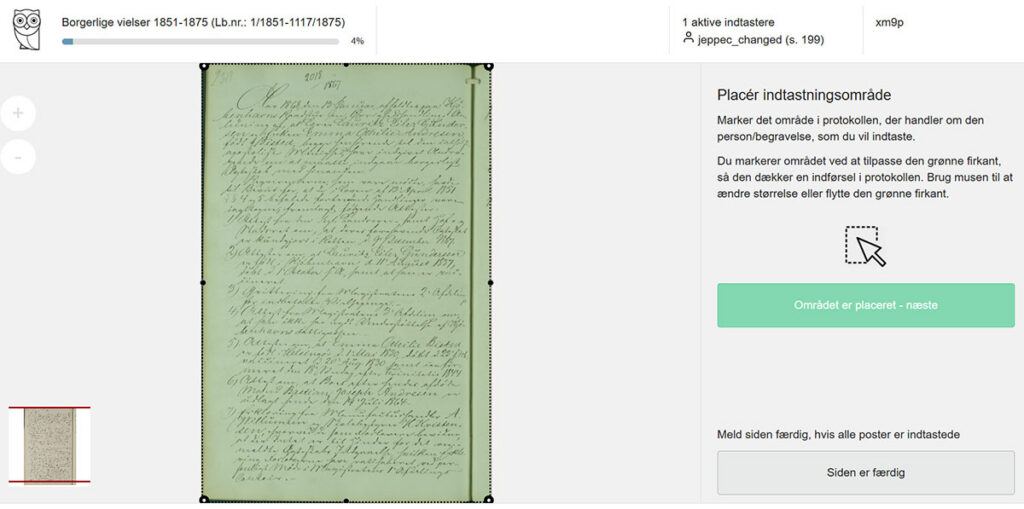The image size is (1024, 509).
Task: Grab the top-edge middle selection handle
Action: (x=346, y=65)
